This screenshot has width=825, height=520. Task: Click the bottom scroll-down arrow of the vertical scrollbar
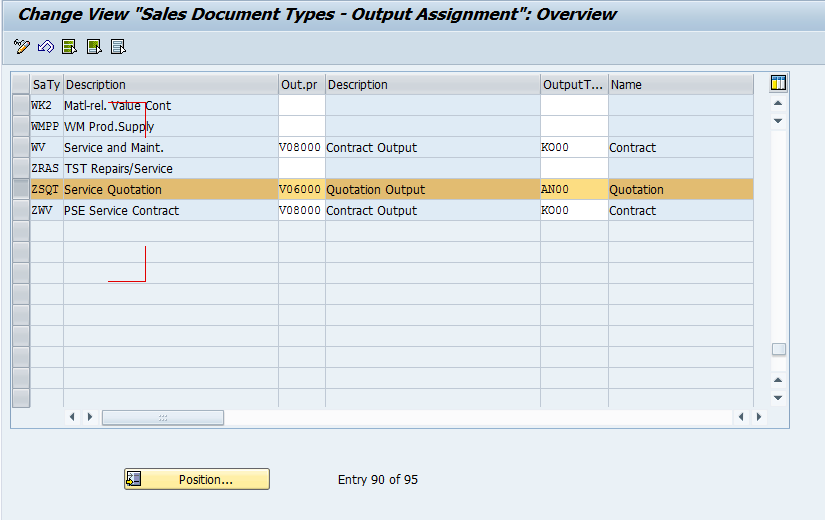(778, 398)
